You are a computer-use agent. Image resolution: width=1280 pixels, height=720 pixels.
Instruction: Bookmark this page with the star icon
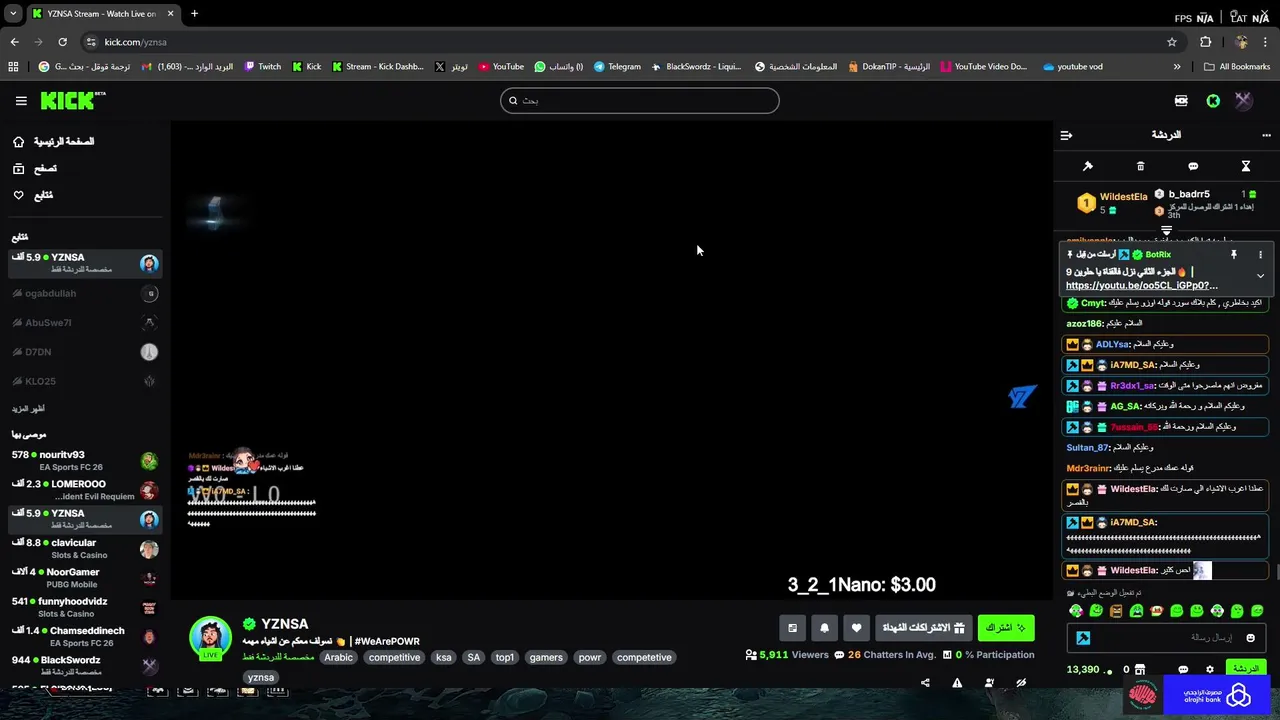(x=1172, y=42)
